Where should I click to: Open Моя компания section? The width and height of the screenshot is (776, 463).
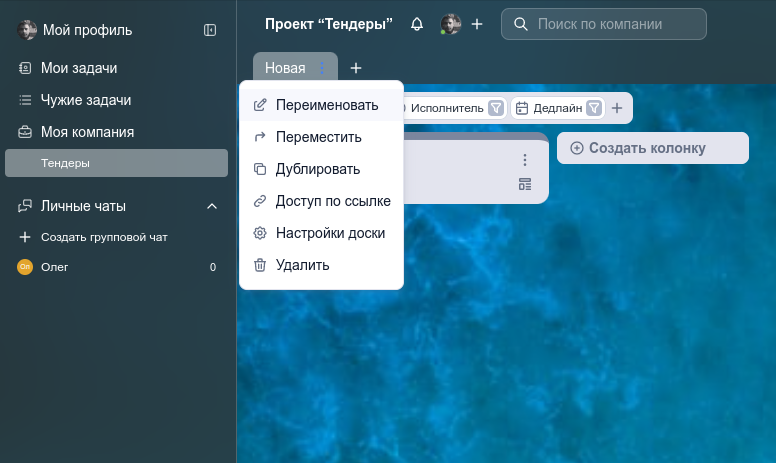87,132
